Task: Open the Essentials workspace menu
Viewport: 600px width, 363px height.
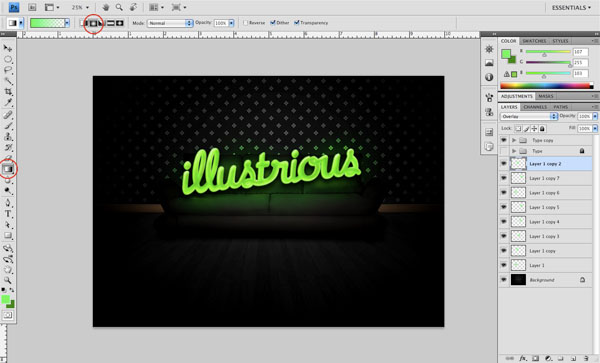Action: 571,8
